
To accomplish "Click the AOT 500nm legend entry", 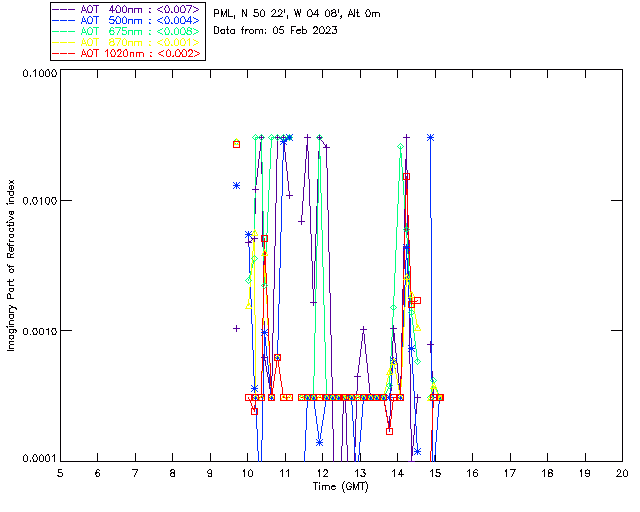I will tap(127, 20).
